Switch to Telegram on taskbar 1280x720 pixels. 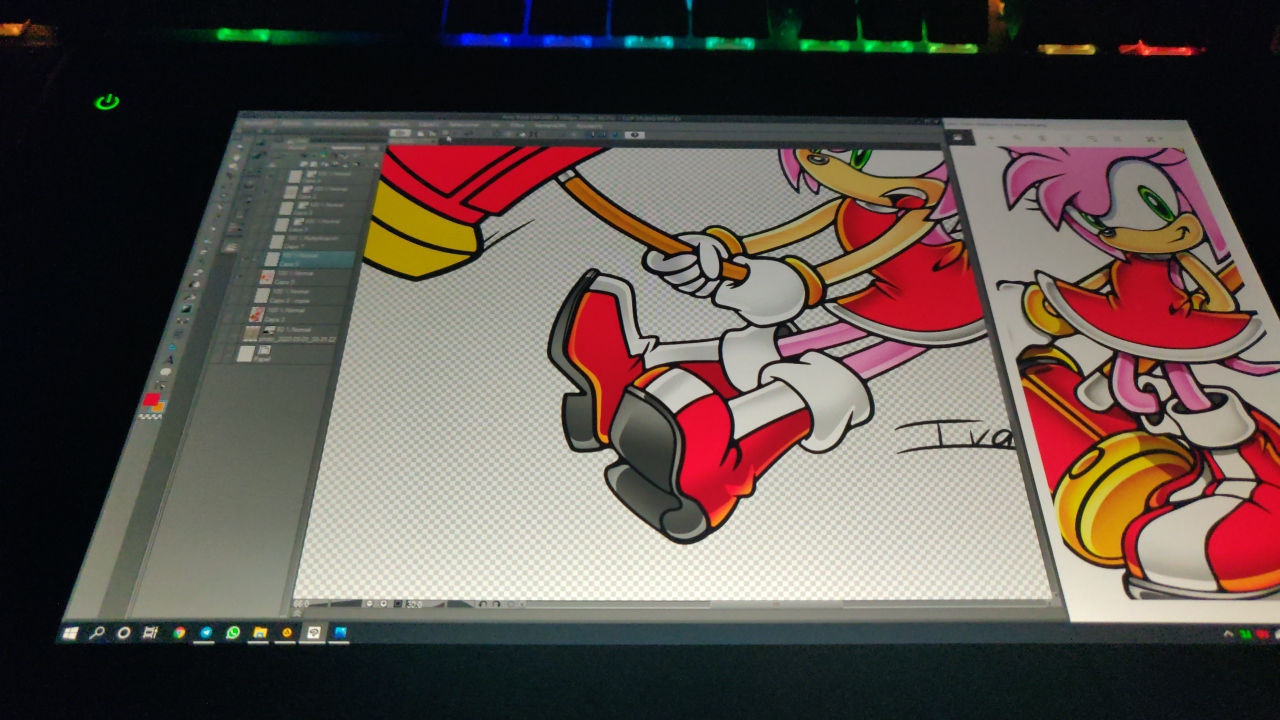(206, 633)
